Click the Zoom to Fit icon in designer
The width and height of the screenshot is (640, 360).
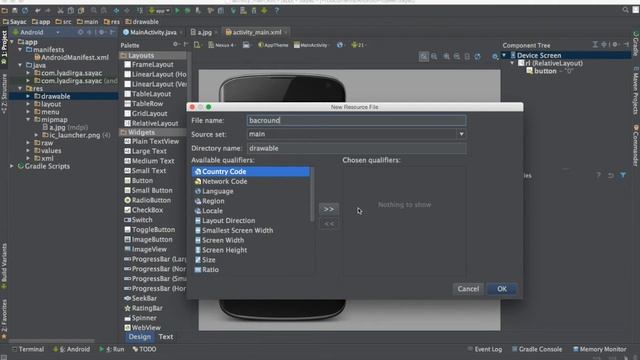point(424,57)
